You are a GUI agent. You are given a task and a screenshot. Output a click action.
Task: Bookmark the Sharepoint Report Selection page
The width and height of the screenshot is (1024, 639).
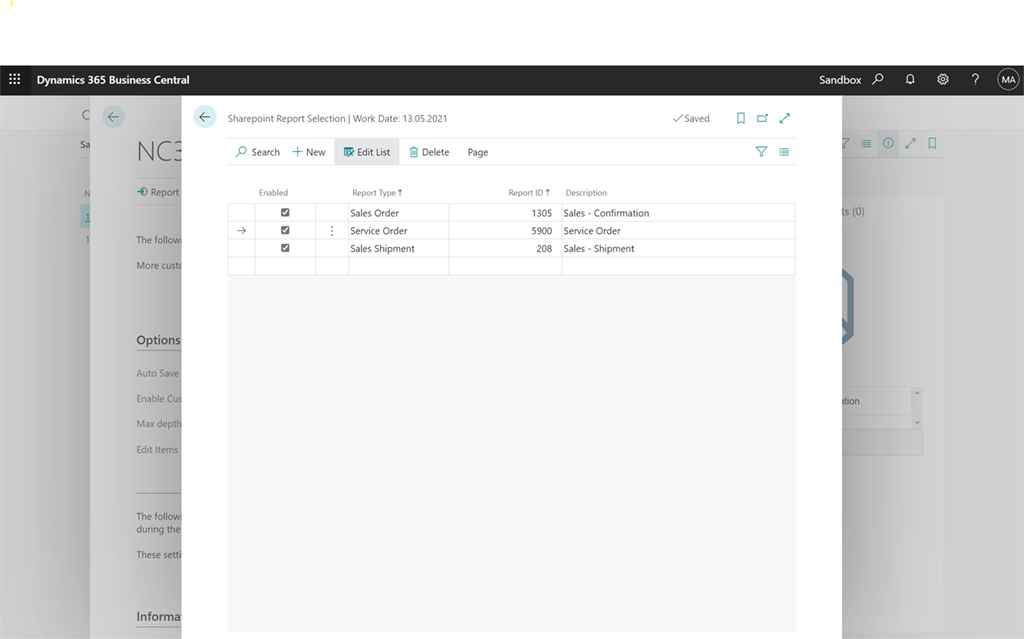pyautogui.click(x=741, y=118)
